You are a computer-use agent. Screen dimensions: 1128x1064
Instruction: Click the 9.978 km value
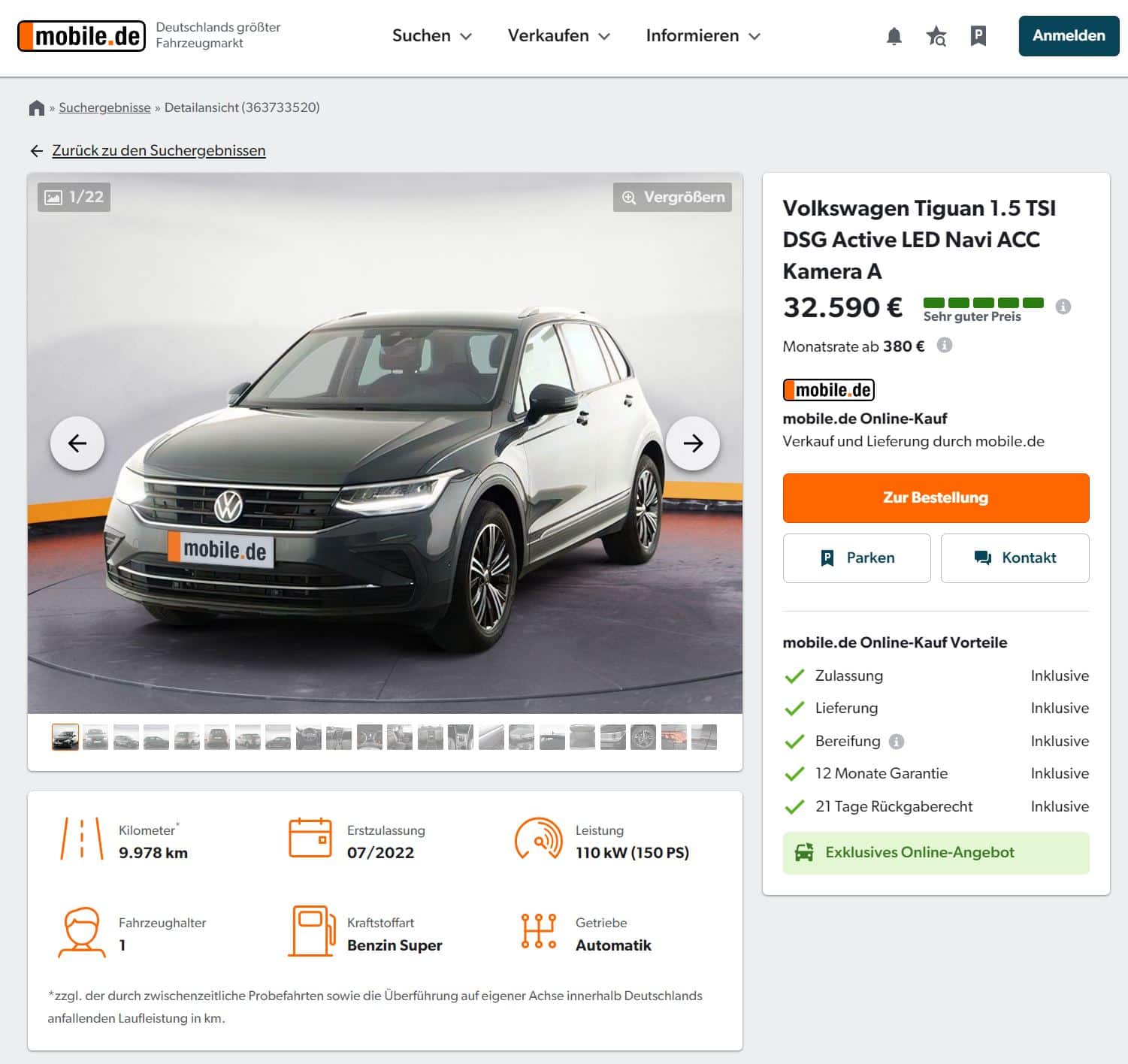153,853
